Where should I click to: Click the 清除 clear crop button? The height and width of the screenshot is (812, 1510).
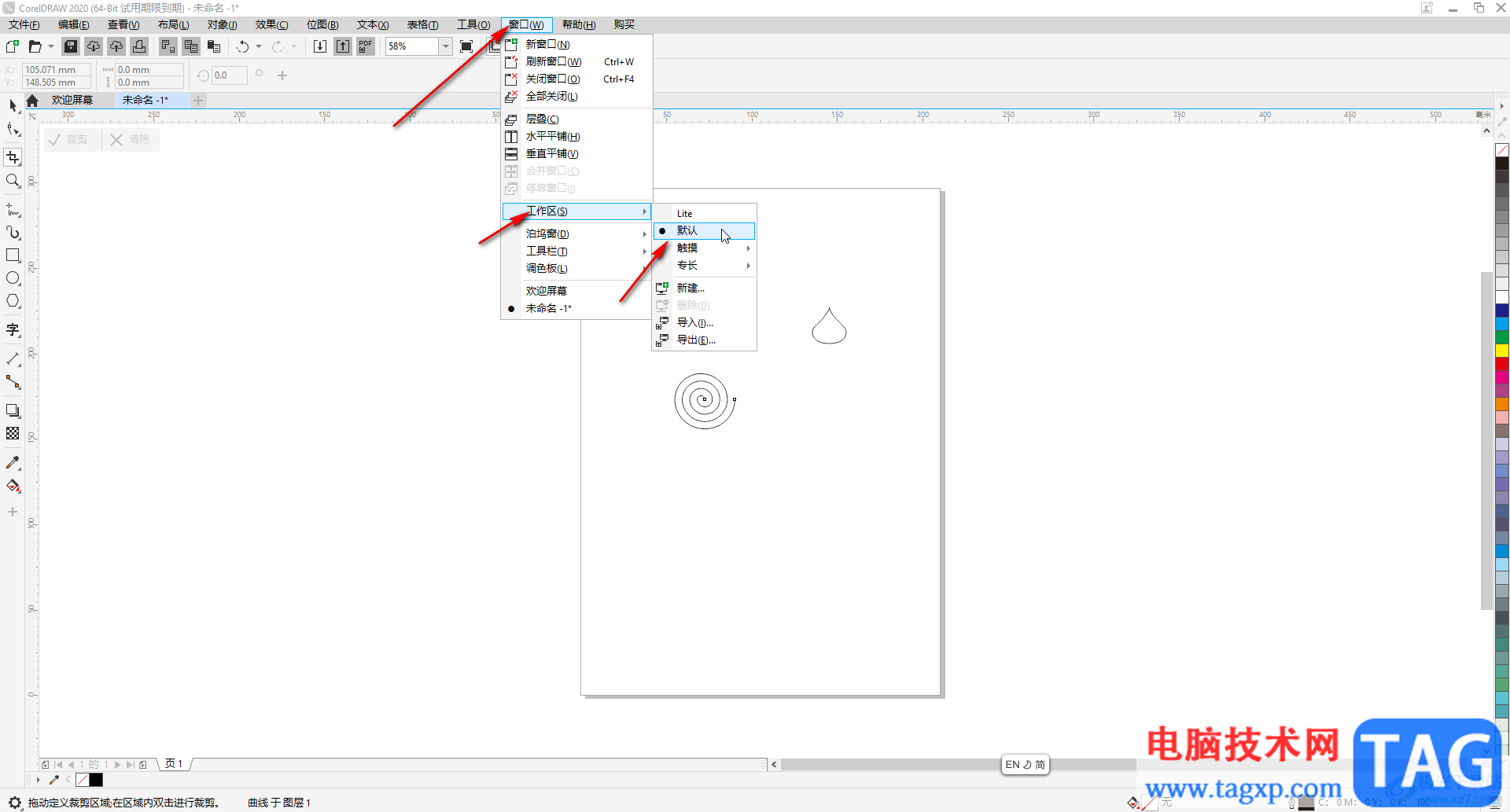coord(131,139)
